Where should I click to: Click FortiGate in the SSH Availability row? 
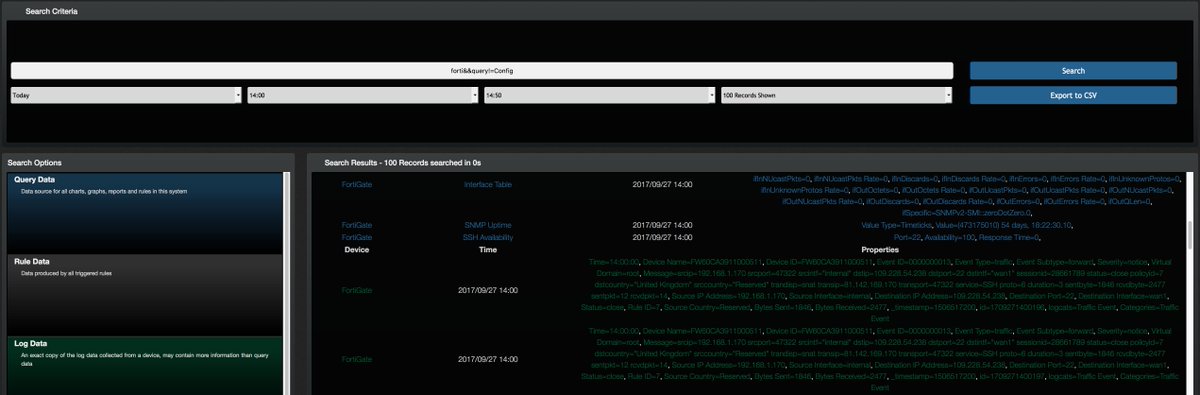click(357, 237)
